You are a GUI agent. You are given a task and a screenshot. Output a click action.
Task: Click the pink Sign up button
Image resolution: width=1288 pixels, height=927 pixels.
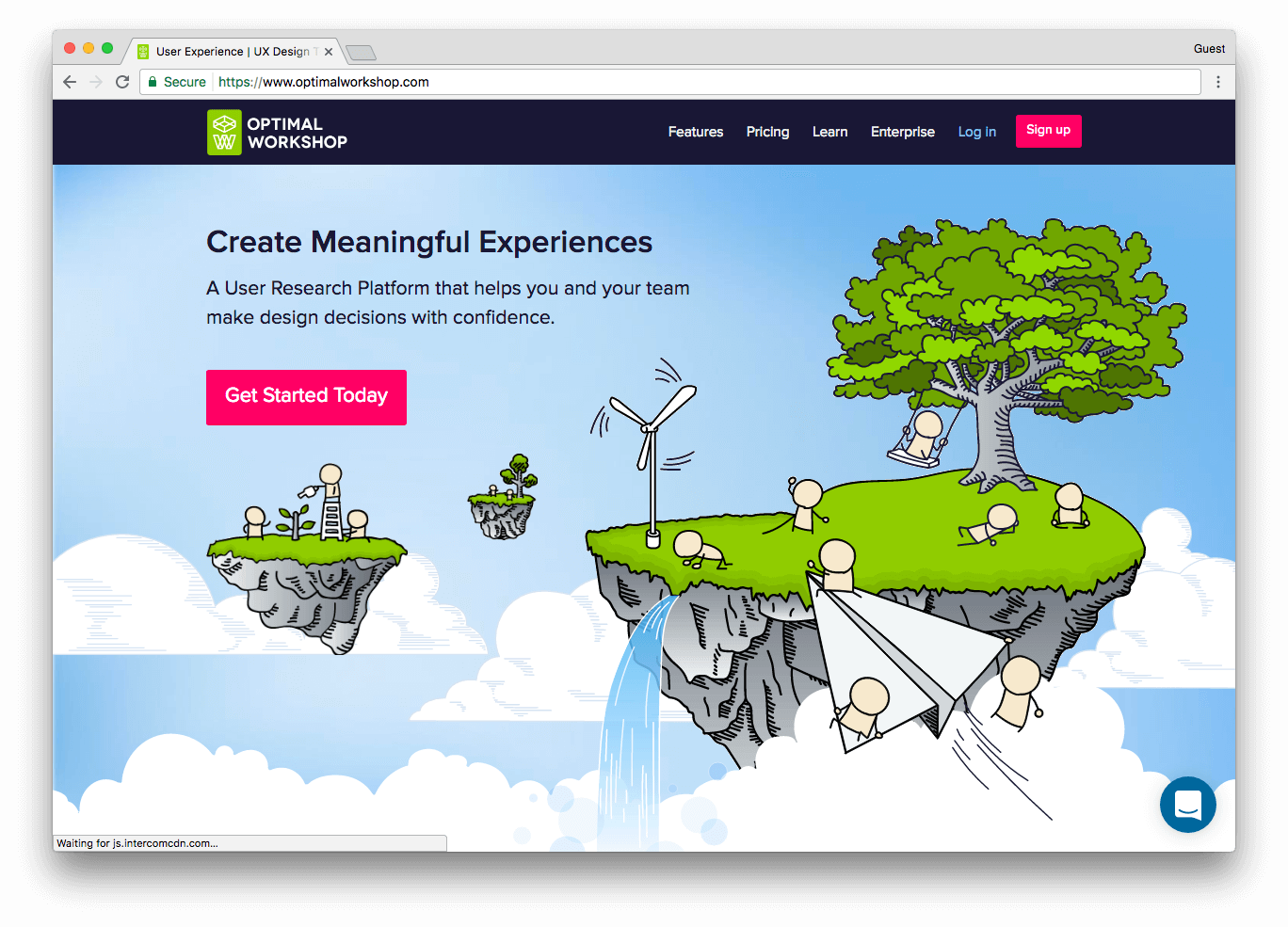point(1048,131)
